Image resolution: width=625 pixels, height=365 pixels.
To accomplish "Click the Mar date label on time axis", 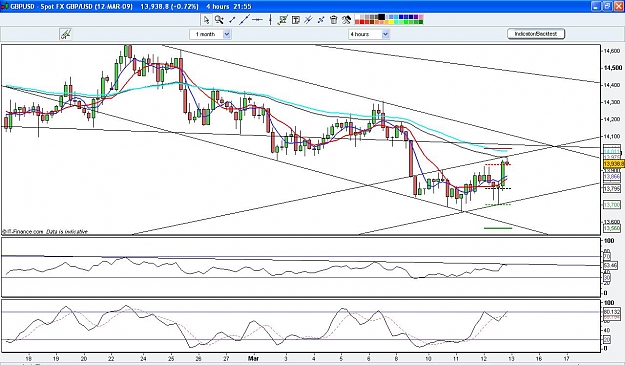I will pyautogui.click(x=254, y=358).
